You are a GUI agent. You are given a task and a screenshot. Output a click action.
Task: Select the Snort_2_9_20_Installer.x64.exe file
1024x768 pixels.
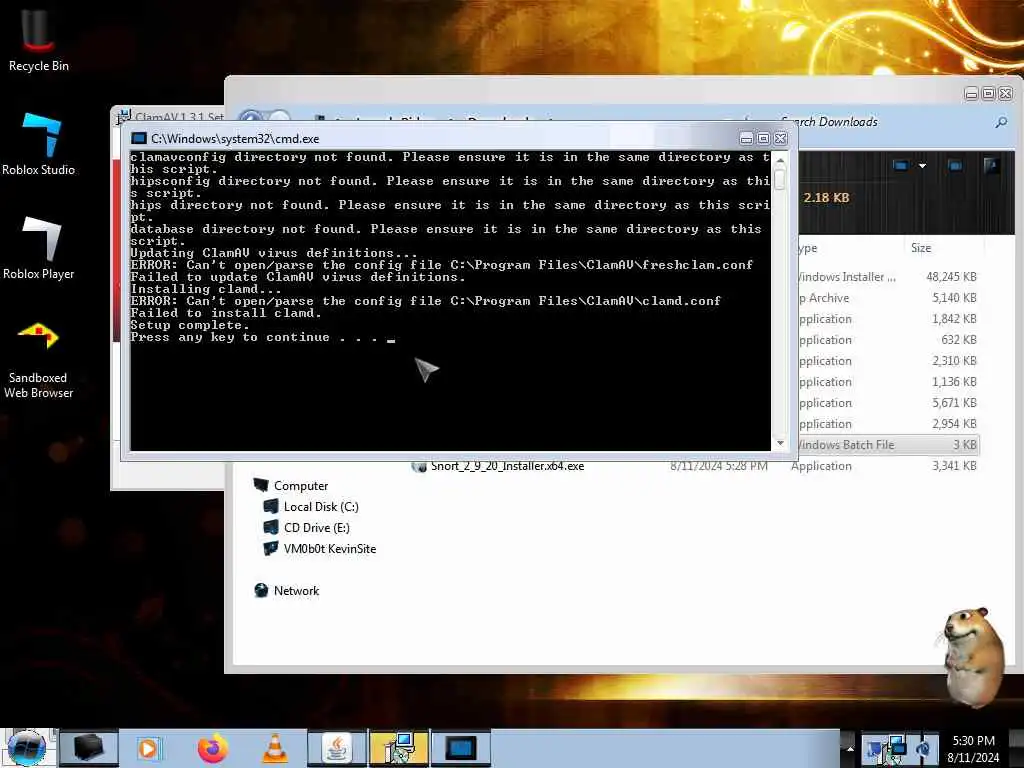point(507,466)
